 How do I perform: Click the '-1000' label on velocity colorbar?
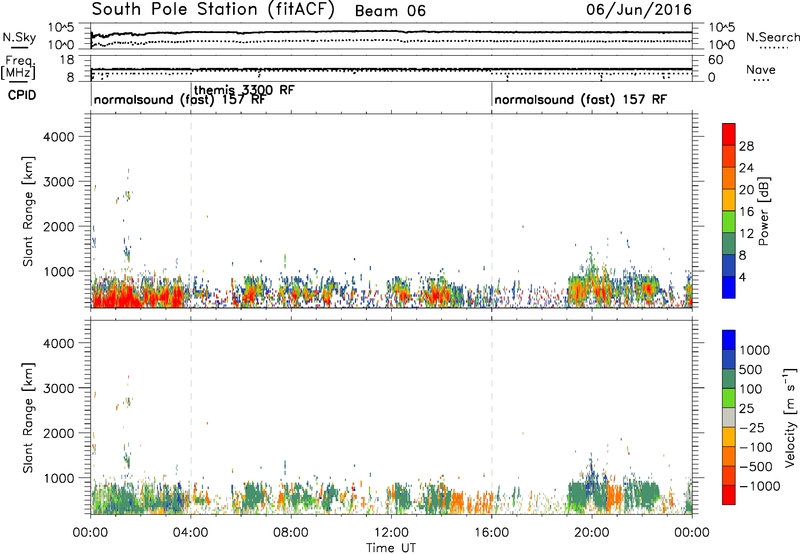pyautogui.click(x=759, y=486)
